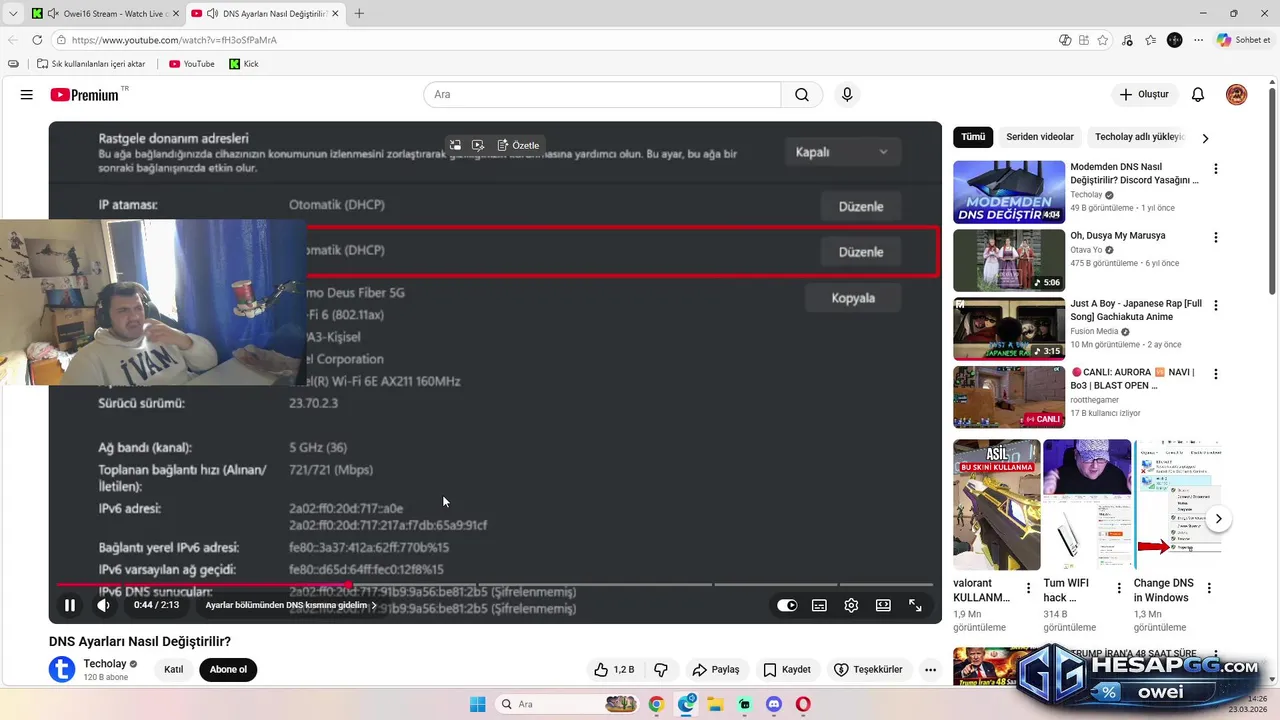Dislike the video

tap(661, 670)
